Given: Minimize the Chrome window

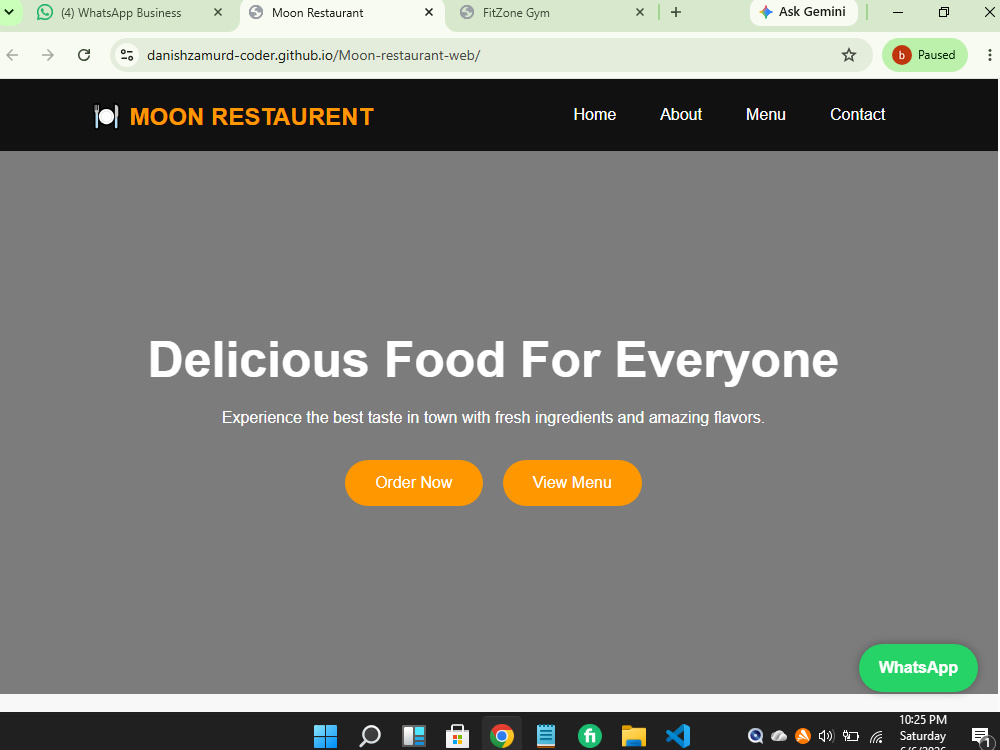Looking at the screenshot, I should coord(898,12).
